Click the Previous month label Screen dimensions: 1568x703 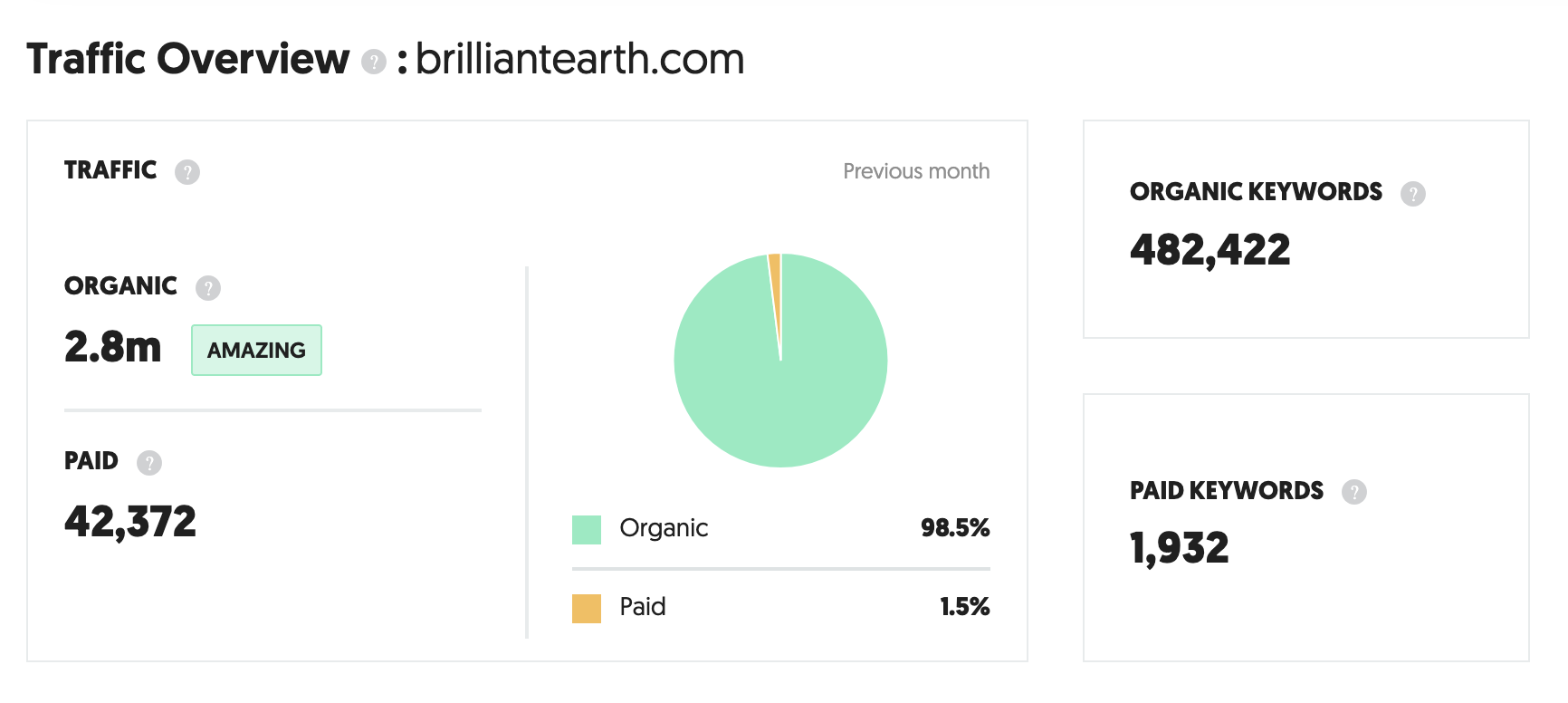click(x=916, y=171)
